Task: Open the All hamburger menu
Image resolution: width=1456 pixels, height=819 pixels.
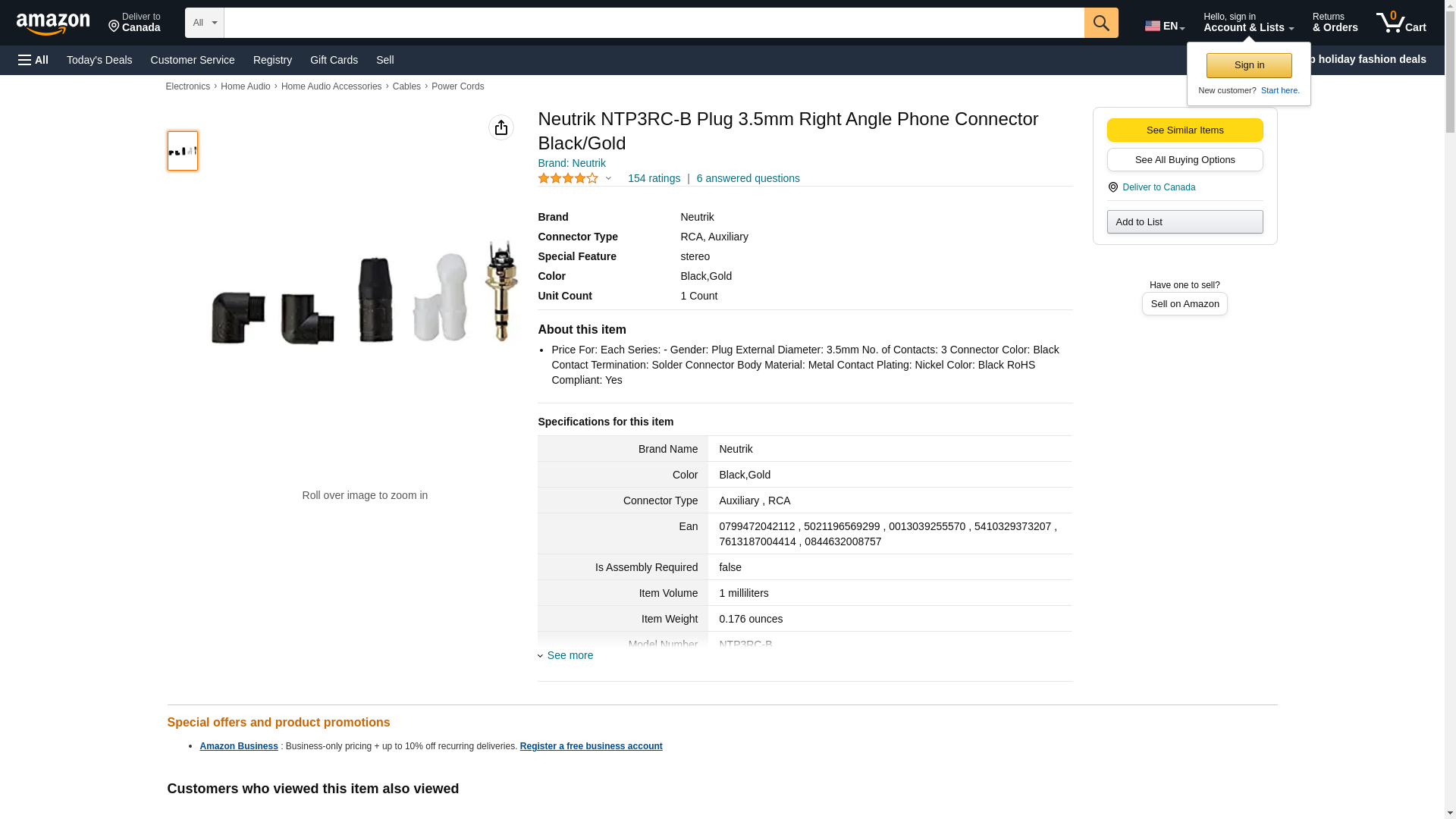Action: (x=33, y=60)
